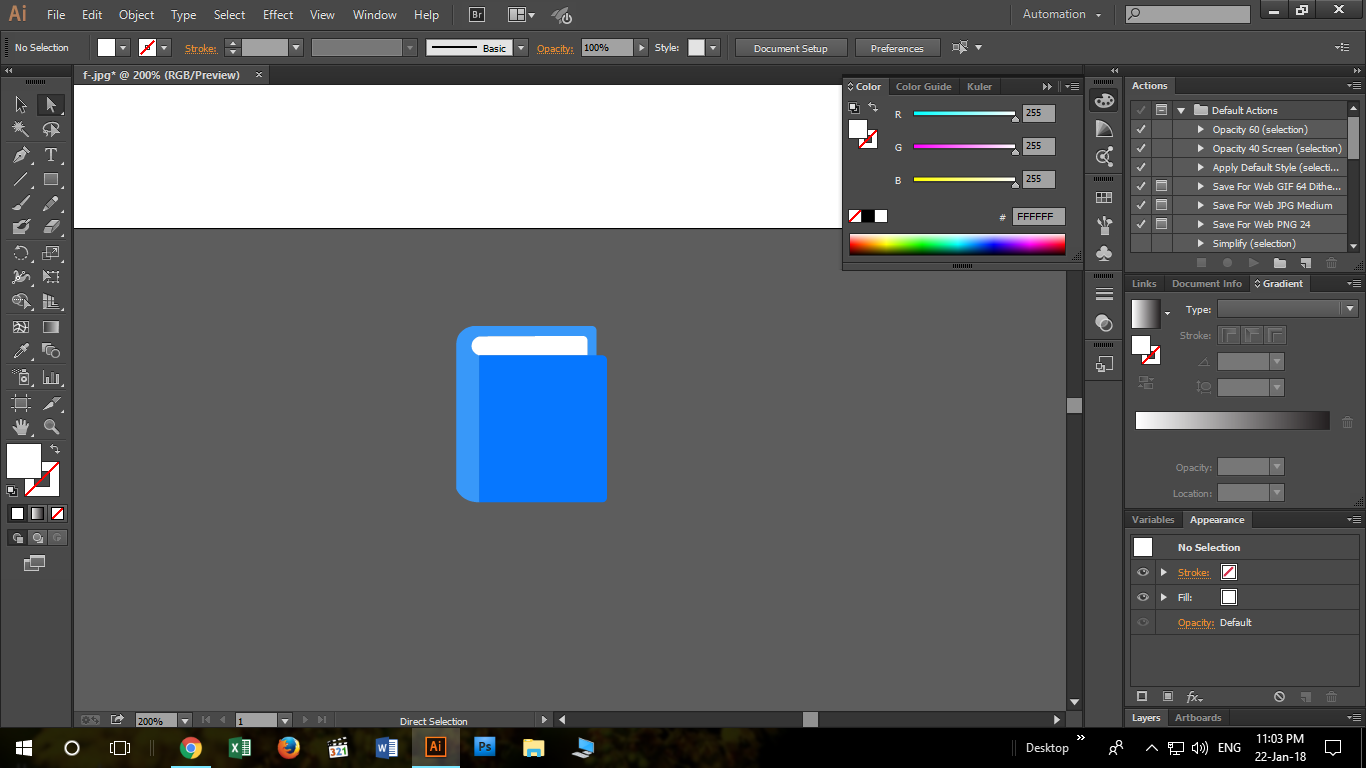Click the Document Setup button

coord(790,48)
